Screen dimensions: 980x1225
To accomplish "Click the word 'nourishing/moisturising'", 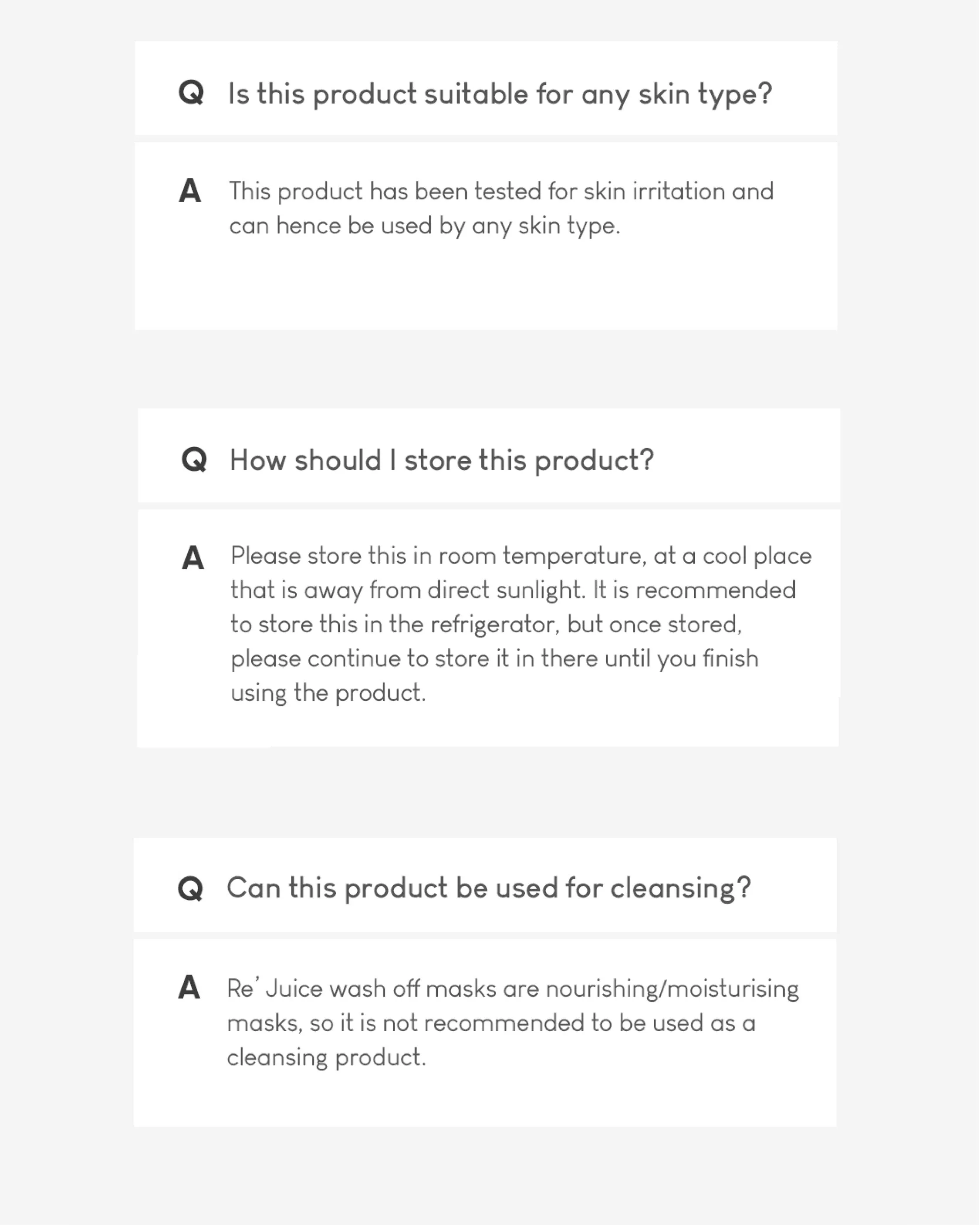I will tap(672, 989).
